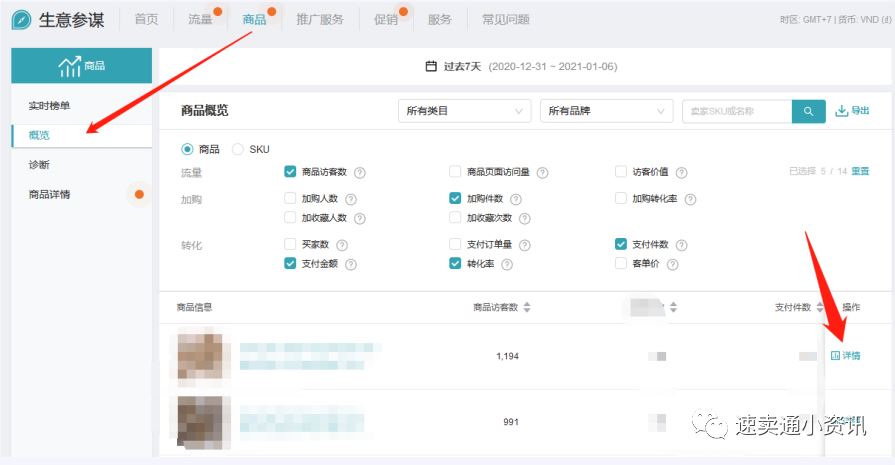Click the help icon next to 加购件数

[515, 199]
